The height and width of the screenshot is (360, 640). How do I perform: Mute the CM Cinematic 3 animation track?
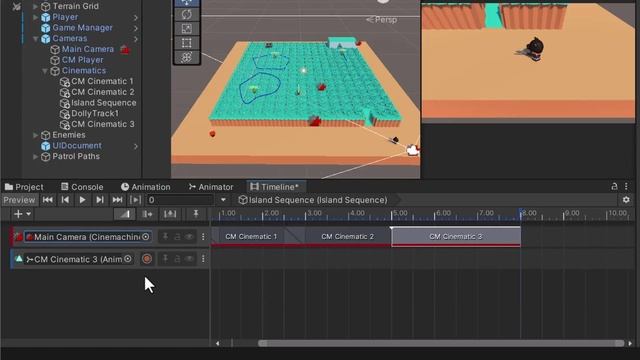tap(189, 259)
